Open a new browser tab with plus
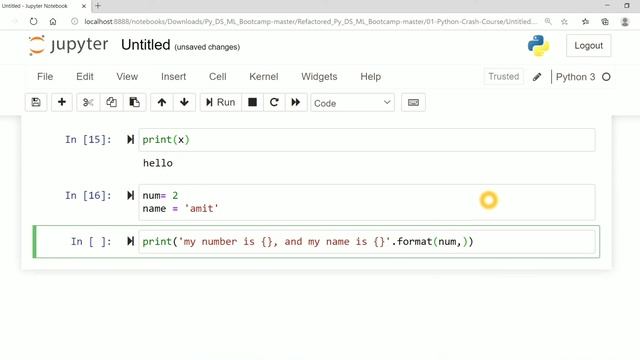Image resolution: width=640 pixels, height=360 pixels. pyautogui.click(x=98, y=6)
